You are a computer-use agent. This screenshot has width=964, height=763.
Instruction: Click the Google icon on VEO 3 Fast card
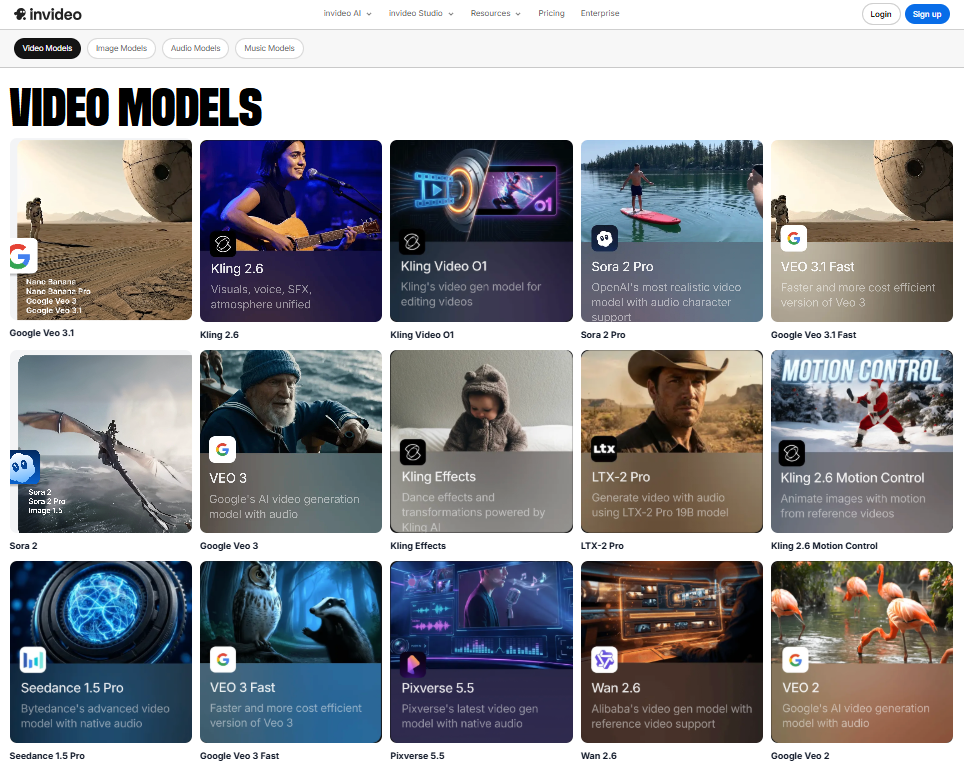tap(223, 660)
